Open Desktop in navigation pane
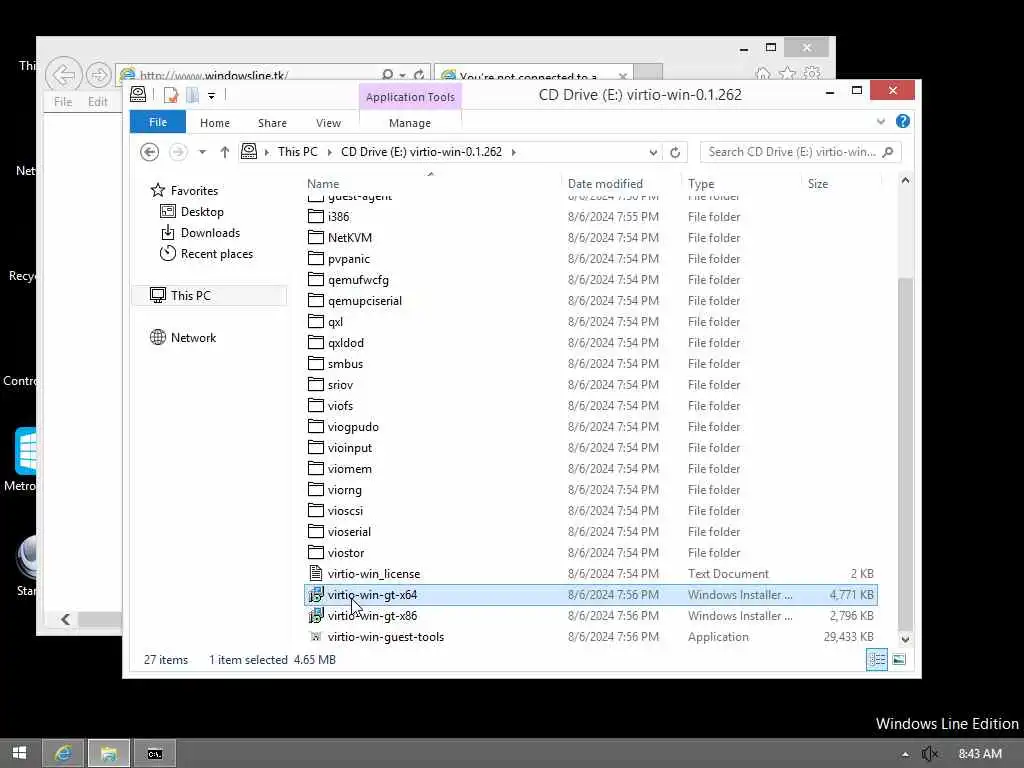 click(x=202, y=212)
